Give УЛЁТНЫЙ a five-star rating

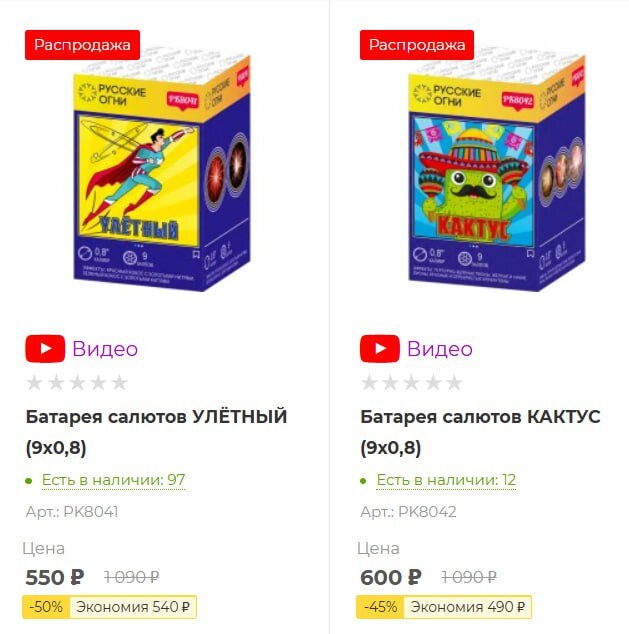click(119, 382)
